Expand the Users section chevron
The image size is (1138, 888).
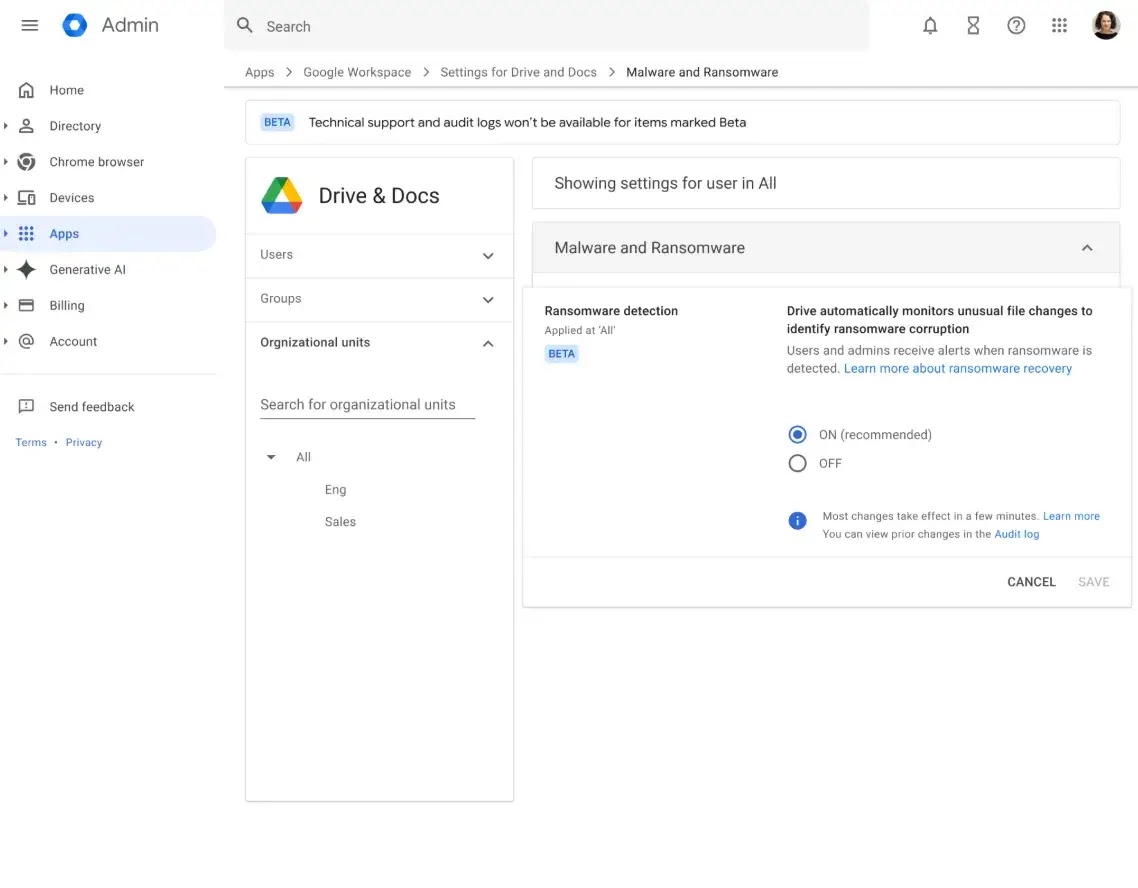pyautogui.click(x=488, y=255)
